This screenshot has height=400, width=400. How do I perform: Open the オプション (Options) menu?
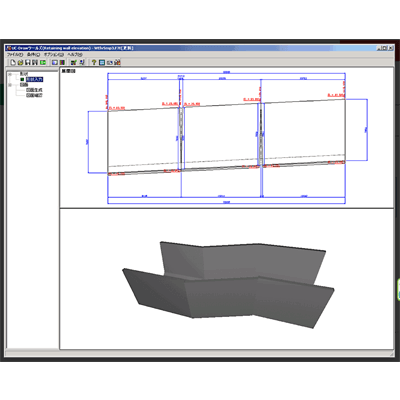point(54,54)
